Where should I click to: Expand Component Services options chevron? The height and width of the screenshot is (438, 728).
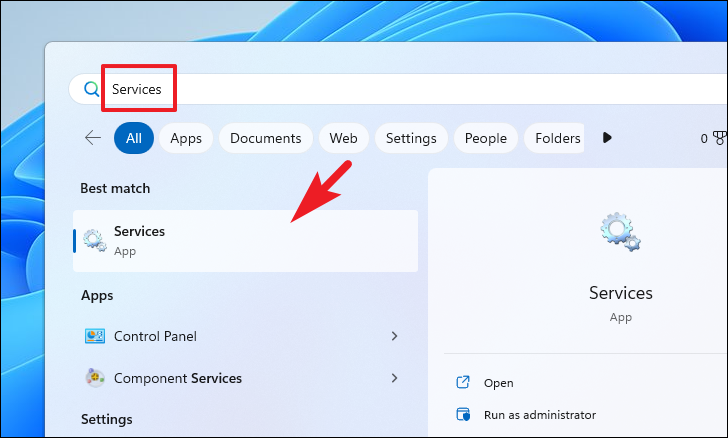394,378
